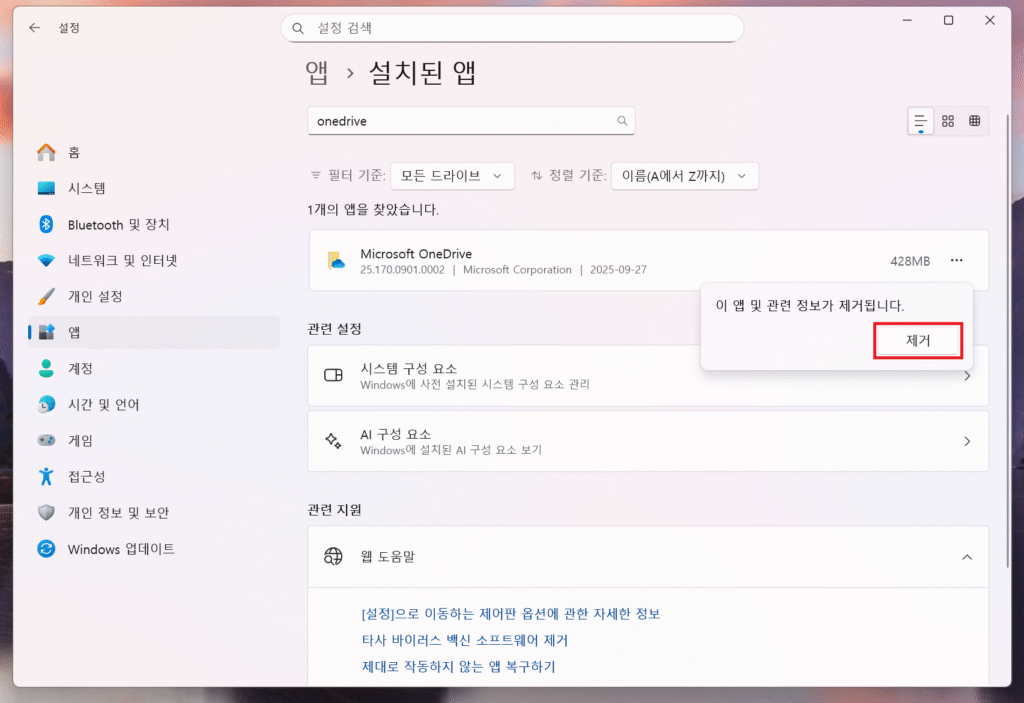Maximize the Settings window
Image resolution: width=1024 pixels, height=703 pixels.
coord(948,20)
